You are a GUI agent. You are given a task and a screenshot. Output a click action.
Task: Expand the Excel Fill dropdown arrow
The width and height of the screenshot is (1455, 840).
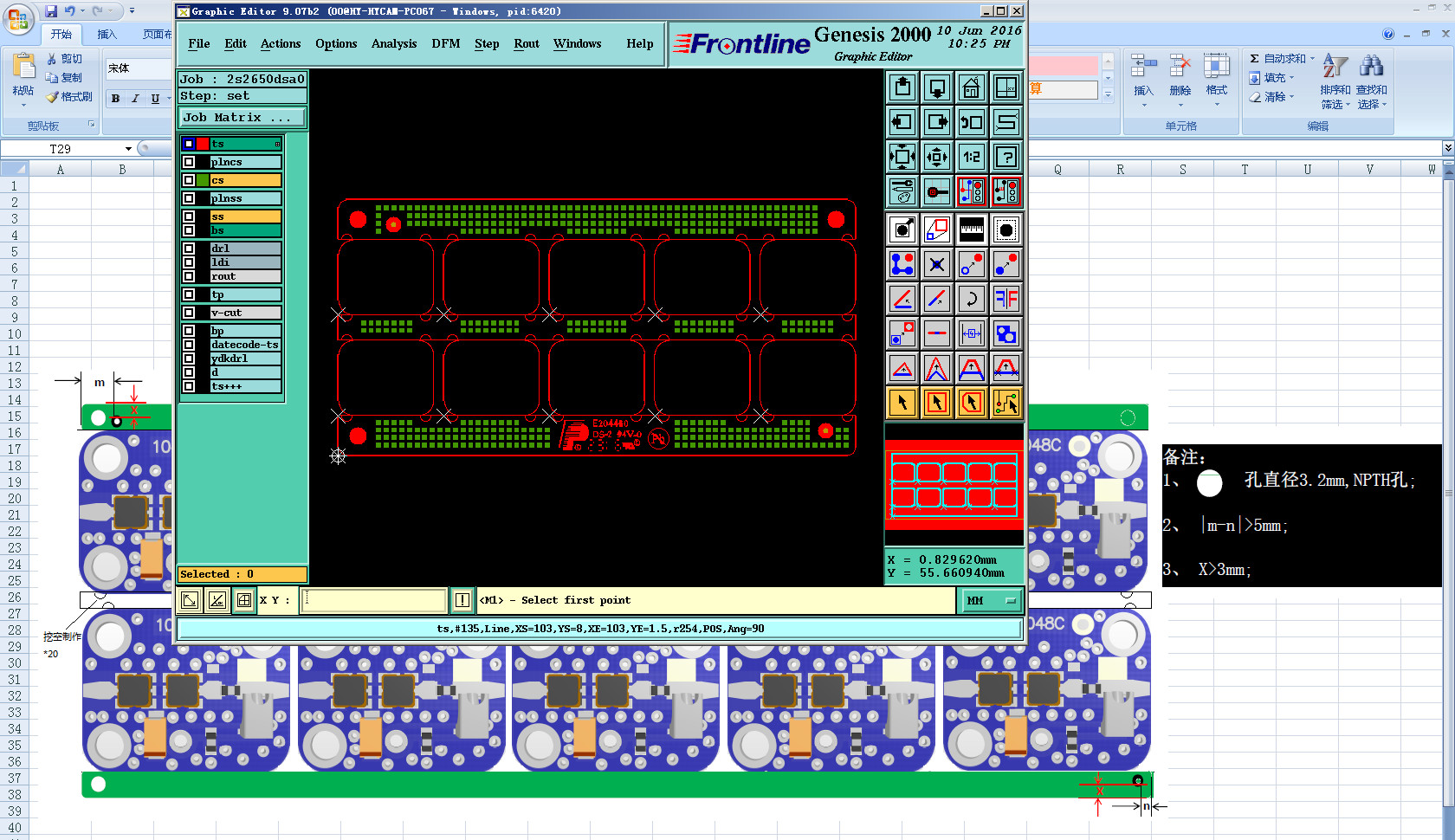pos(1291,78)
